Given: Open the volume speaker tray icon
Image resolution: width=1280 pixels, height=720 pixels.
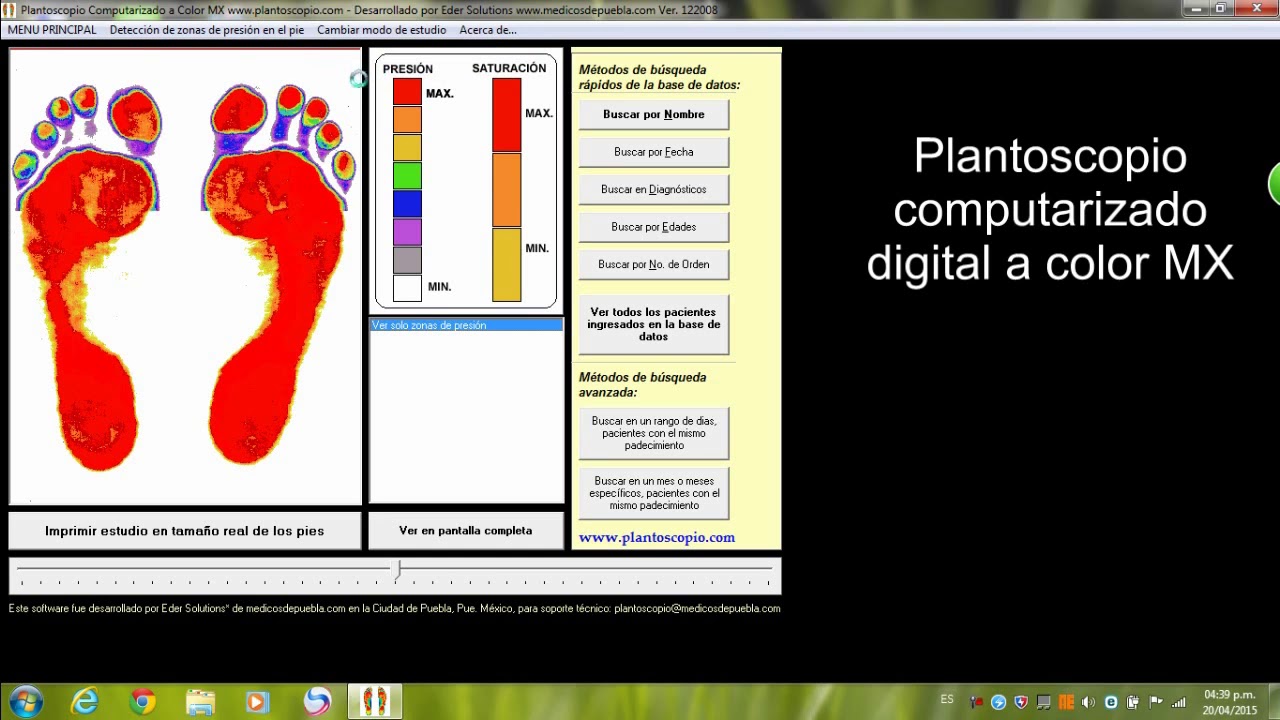Looking at the screenshot, I should tap(1088, 702).
